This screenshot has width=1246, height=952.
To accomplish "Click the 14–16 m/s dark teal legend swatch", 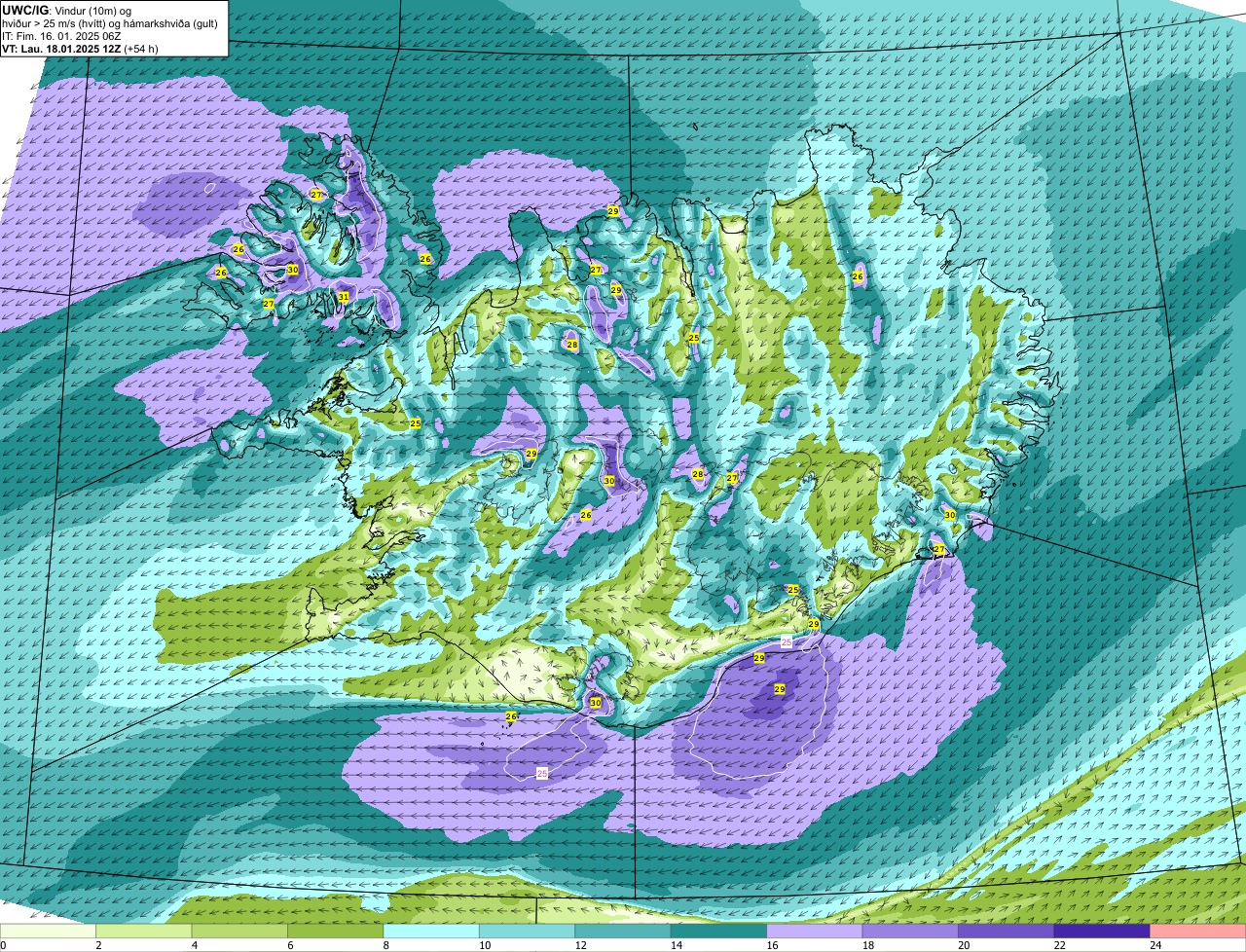I will [718, 932].
